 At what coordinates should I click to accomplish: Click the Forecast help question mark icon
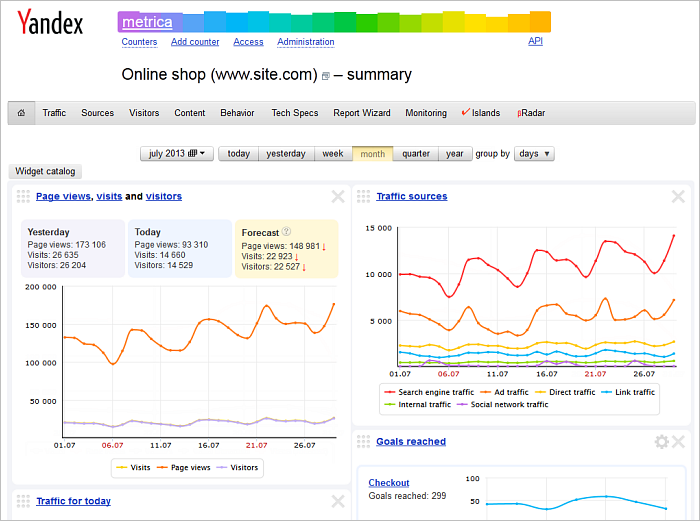click(x=286, y=231)
